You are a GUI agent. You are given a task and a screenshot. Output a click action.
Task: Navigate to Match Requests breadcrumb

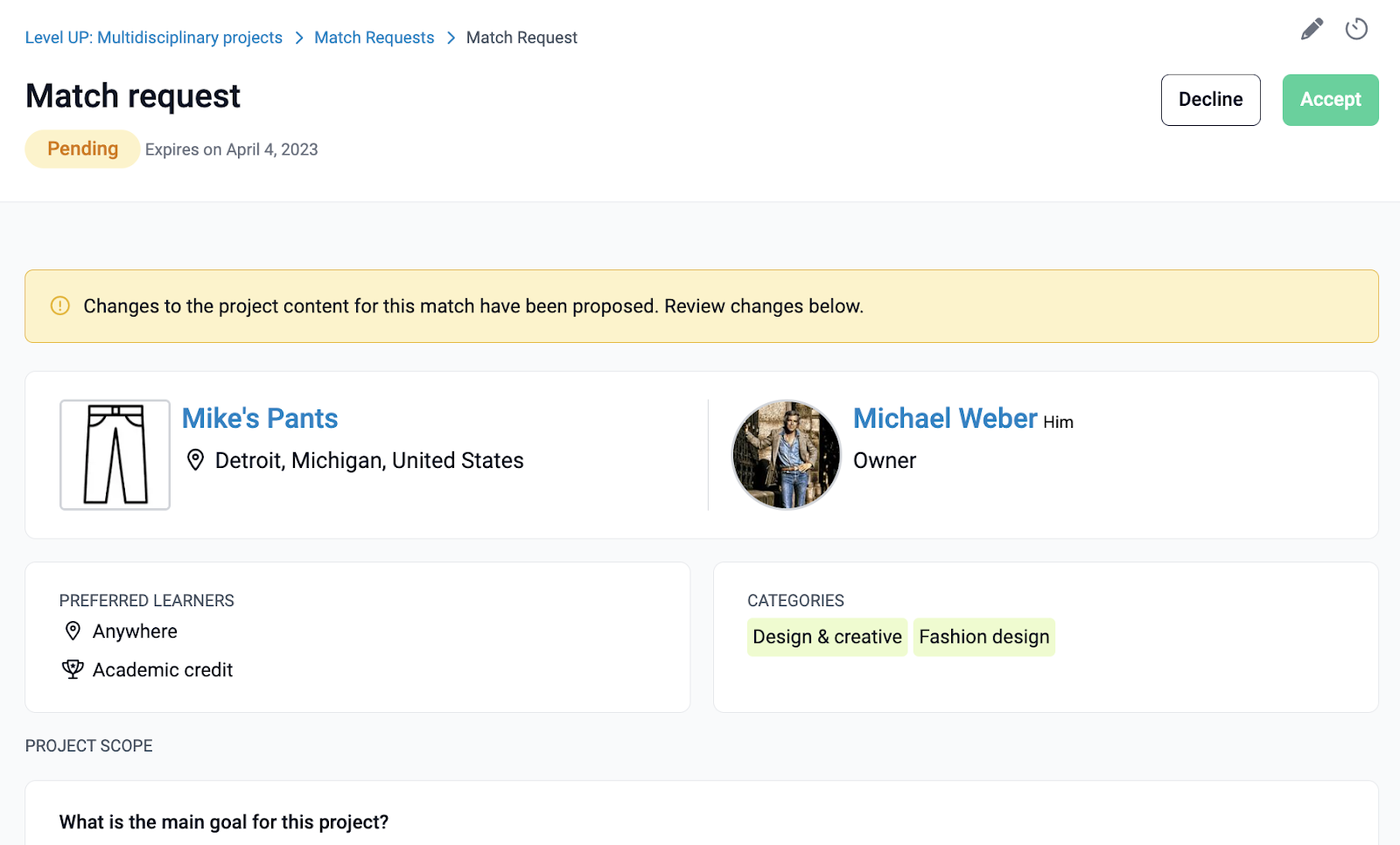pyautogui.click(x=374, y=38)
